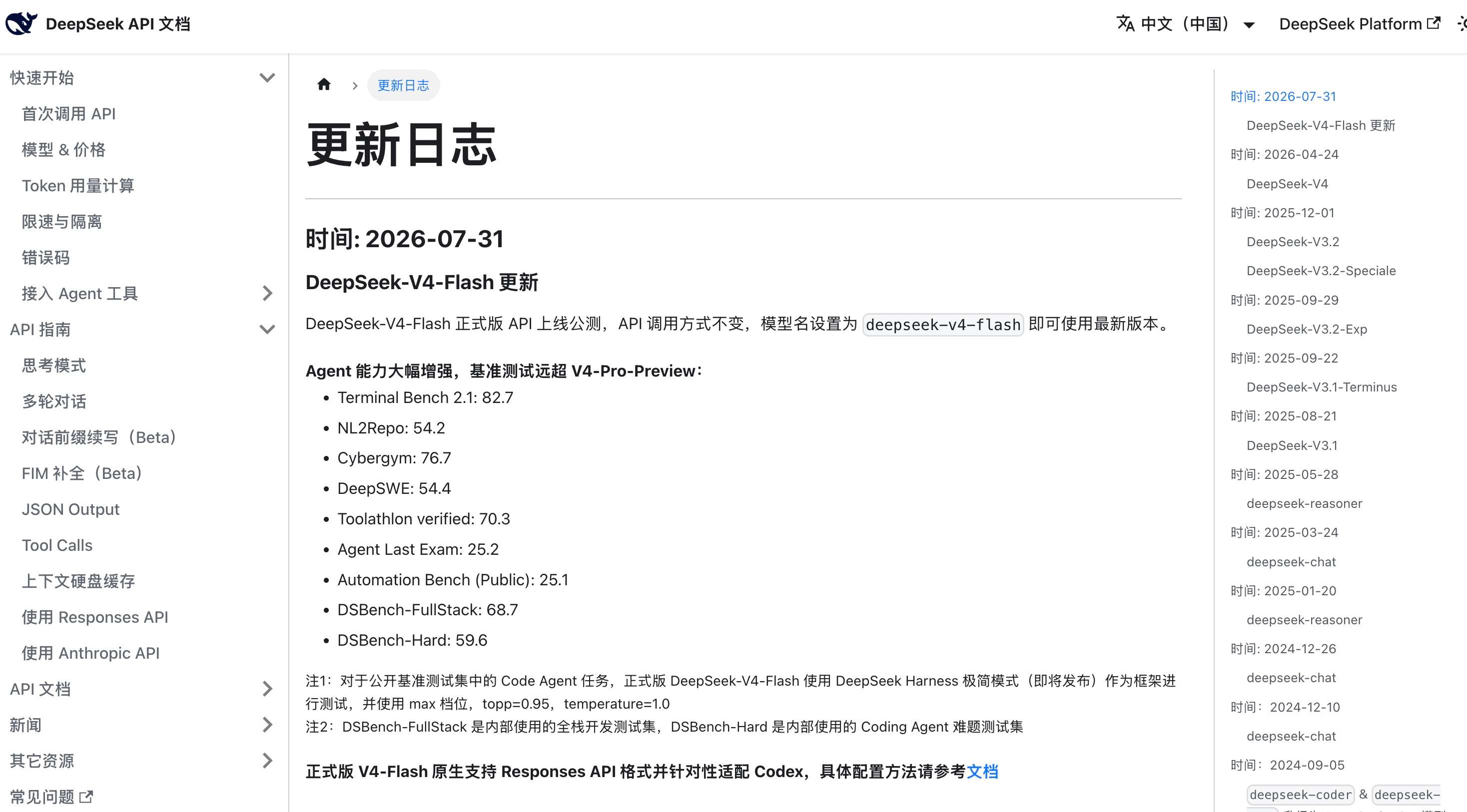
Task: Jump to 时间: 2025-08-21 entry
Action: [x=1284, y=416]
